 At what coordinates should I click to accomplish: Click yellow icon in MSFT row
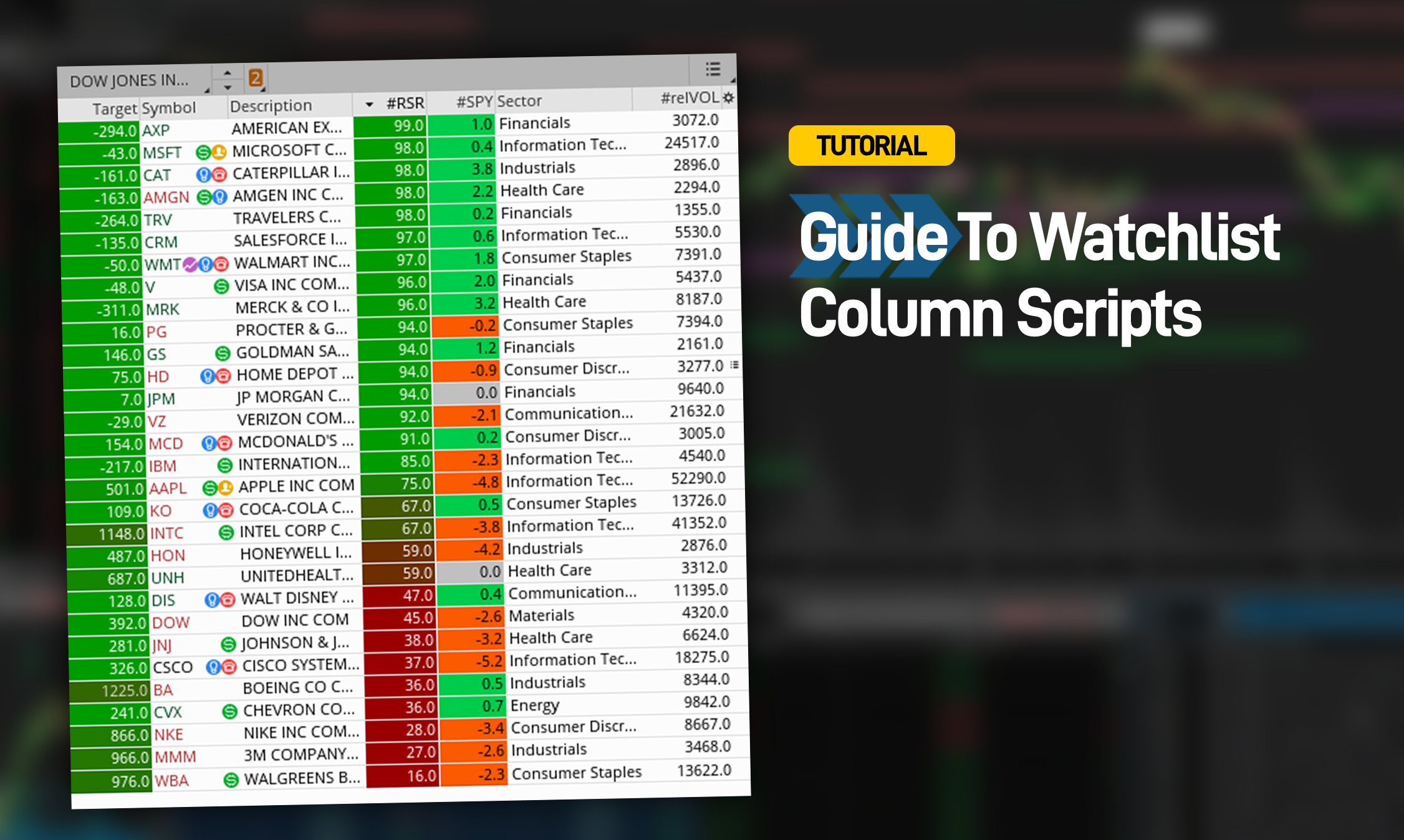(x=218, y=151)
